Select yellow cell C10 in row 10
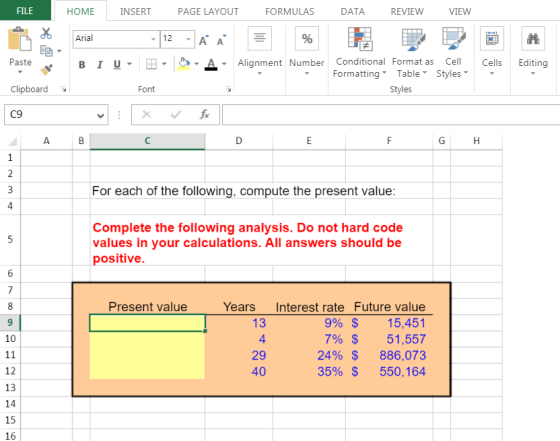The width and height of the screenshot is (560, 441). 147,339
